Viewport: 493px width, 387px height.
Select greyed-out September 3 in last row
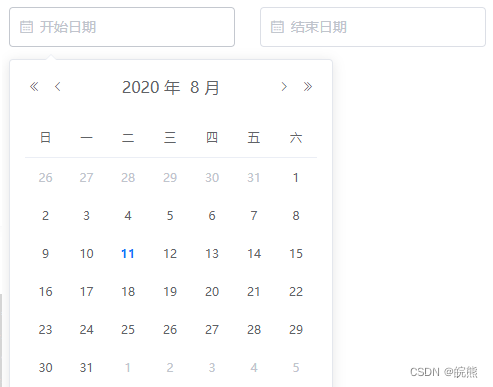(x=212, y=368)
